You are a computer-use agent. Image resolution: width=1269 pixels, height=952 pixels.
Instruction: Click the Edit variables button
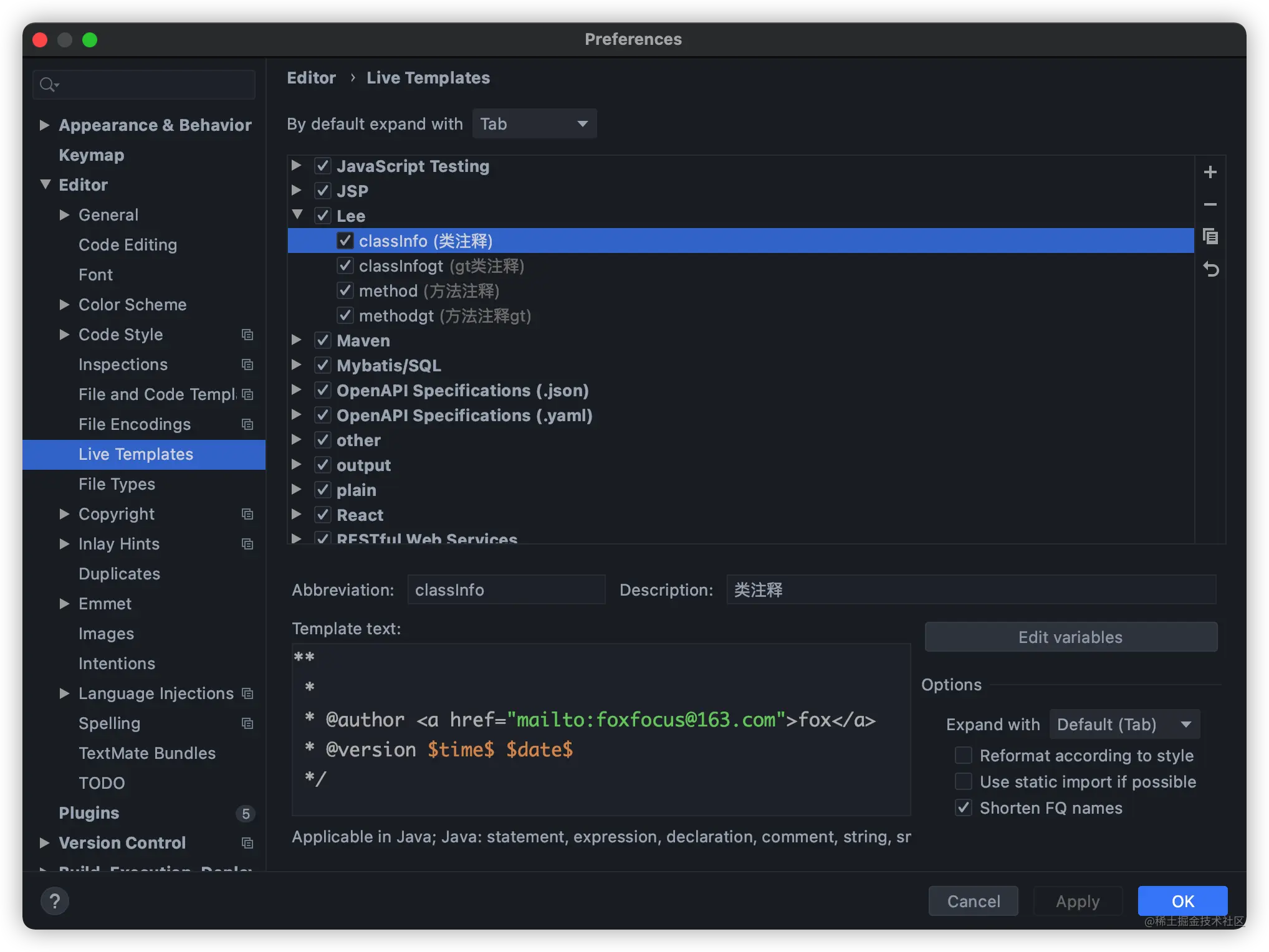tap(1070, 637)
